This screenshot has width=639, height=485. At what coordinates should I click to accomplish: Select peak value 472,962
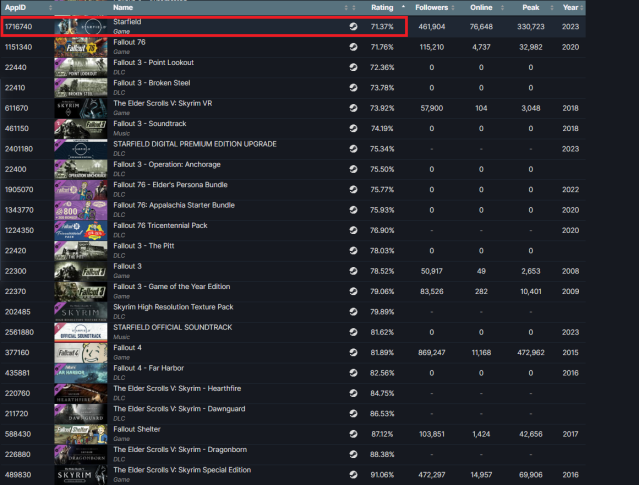pos(531,353)
